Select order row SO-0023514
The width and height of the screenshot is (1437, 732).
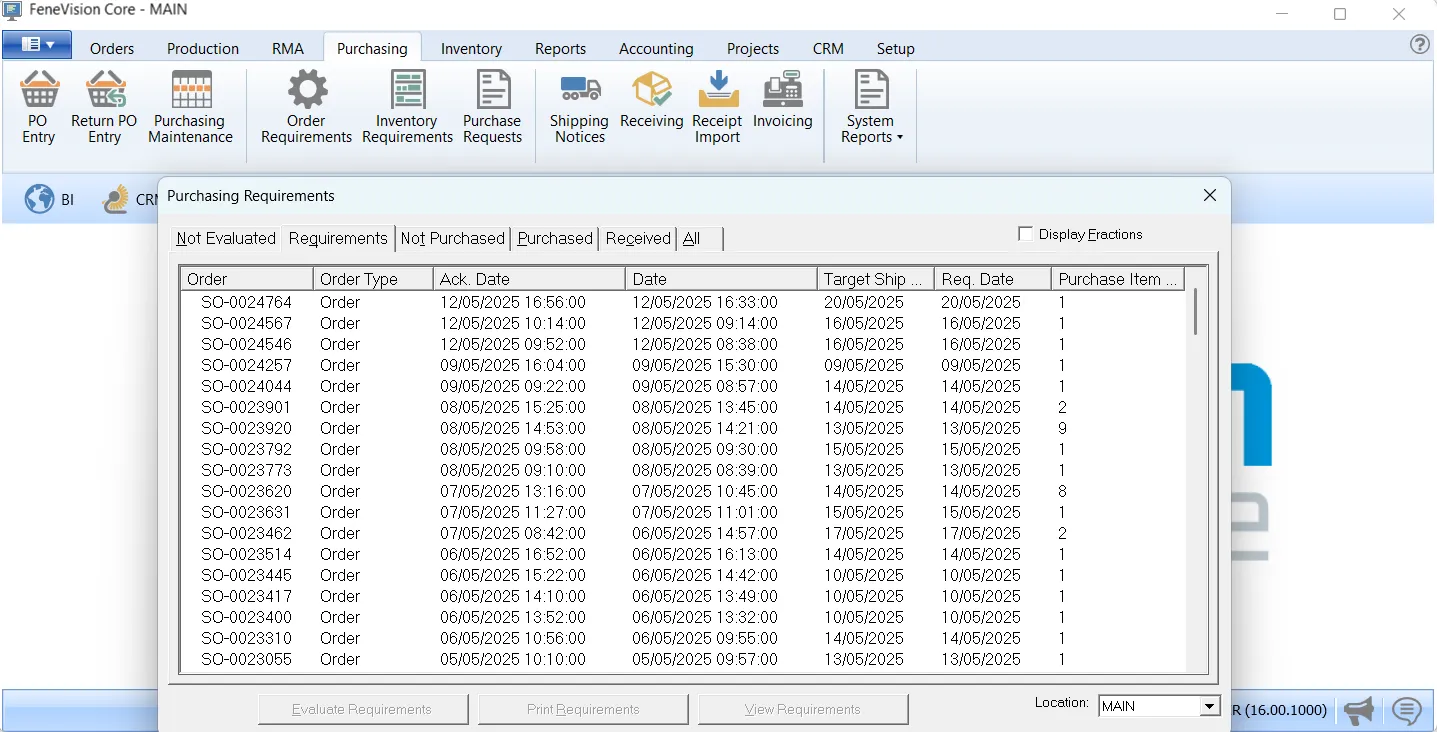tap(683, 554)
